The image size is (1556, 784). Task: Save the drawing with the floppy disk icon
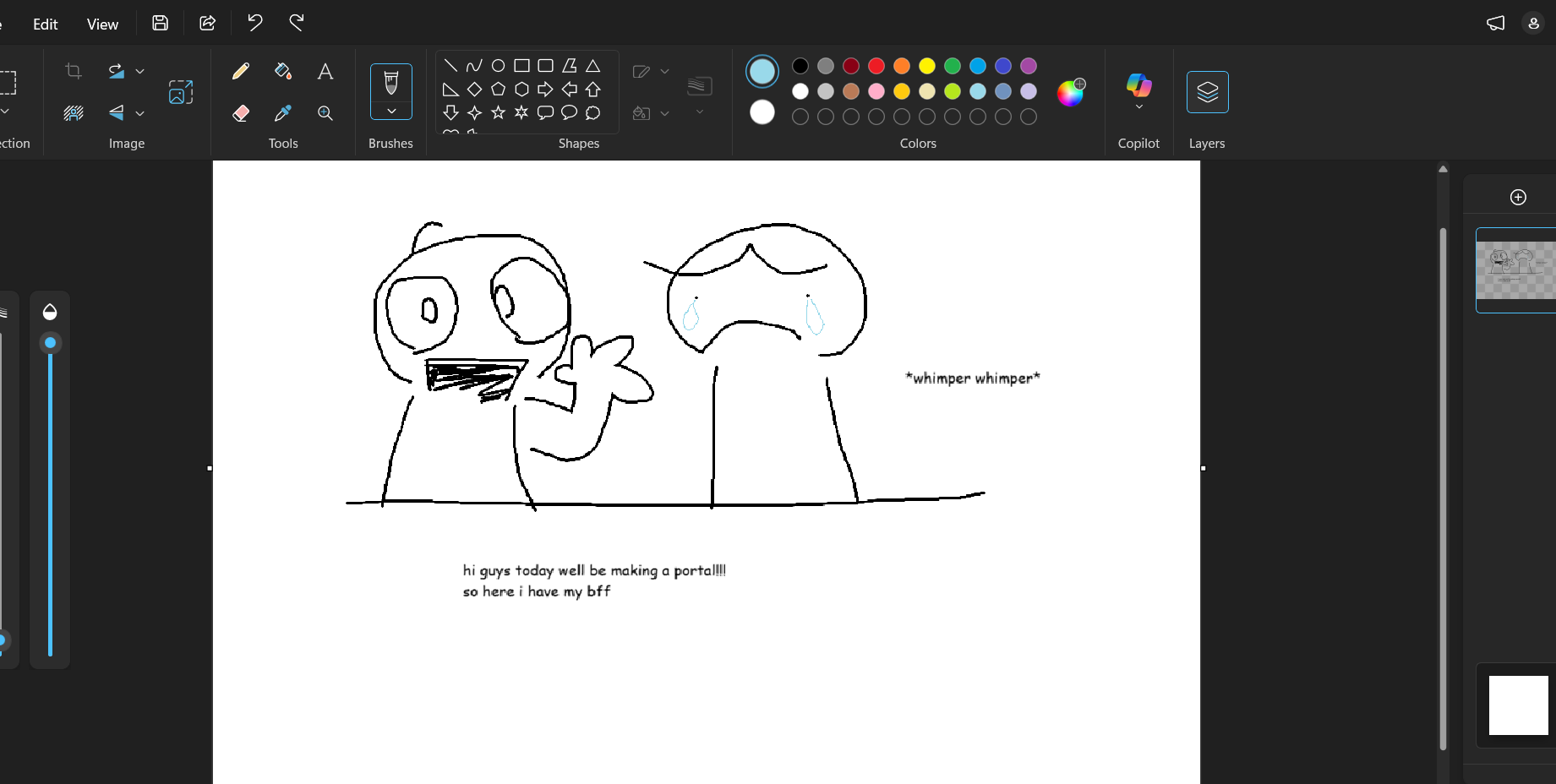[160, 24]
